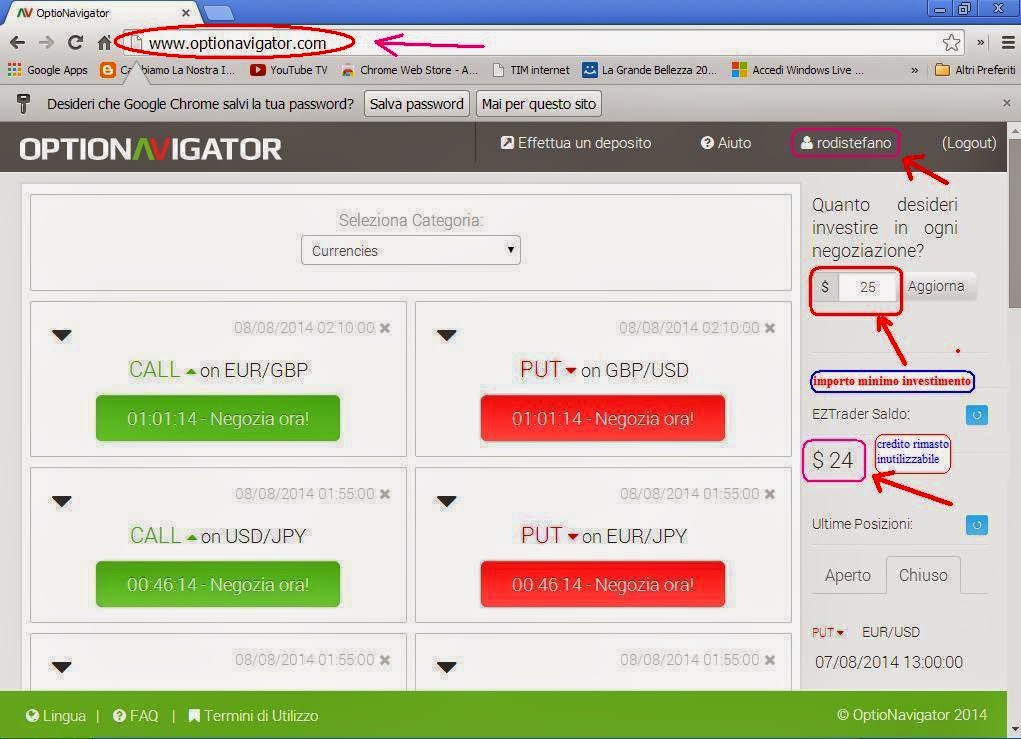Open Altri Preferiti bookmarks folder
This screenshot has width=1021, height=739.
[x=975, y=70]
